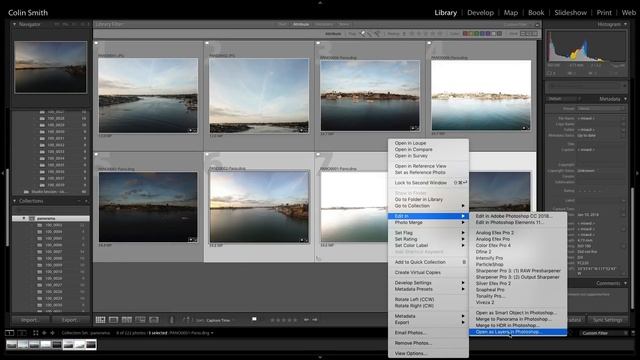This screenshot has height=360, width=640.
Task: Click the Sync Settings button
Action: coord(607,320)
